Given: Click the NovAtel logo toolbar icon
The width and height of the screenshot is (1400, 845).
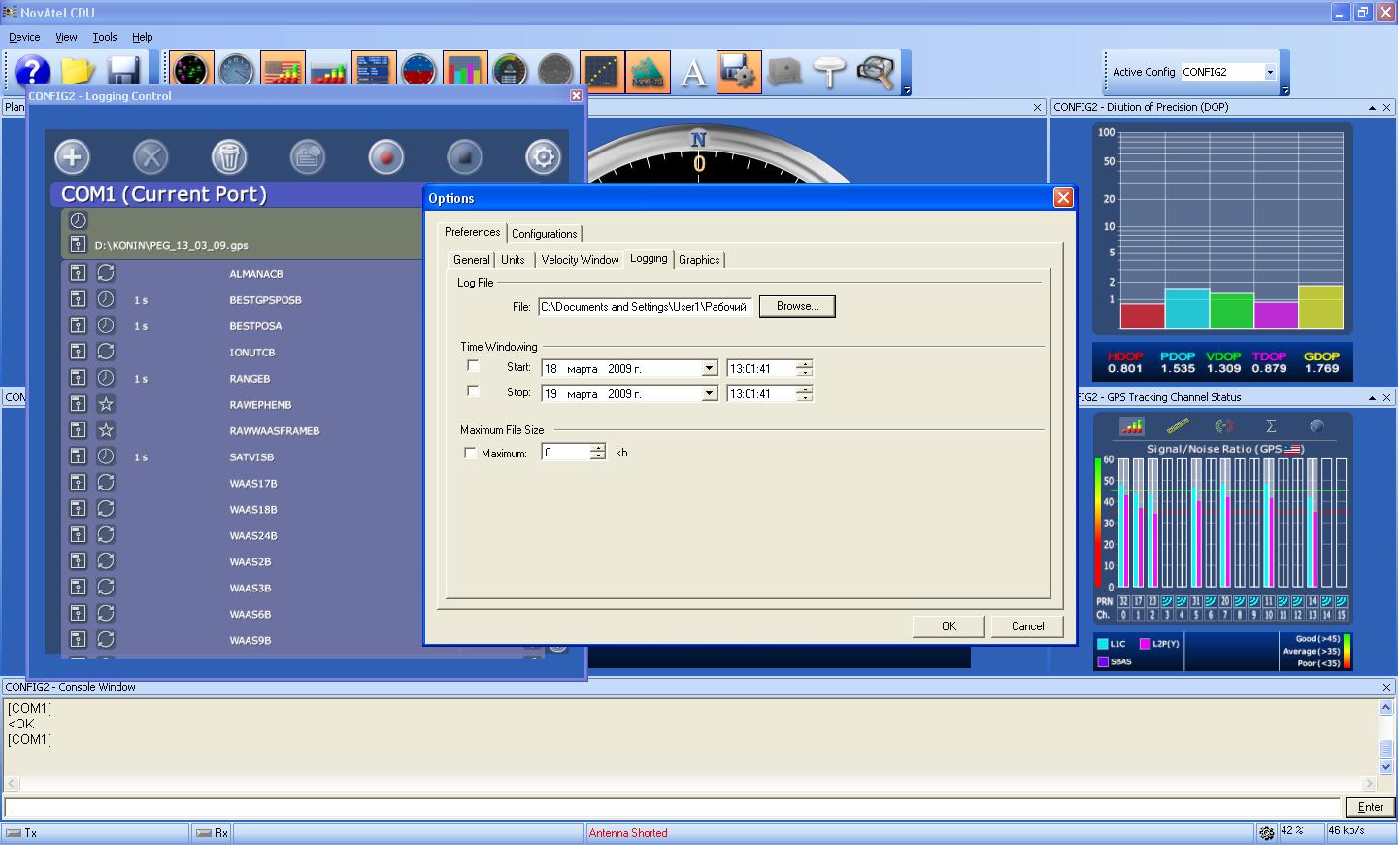Looking at the screenshot, I should point(648,72).
